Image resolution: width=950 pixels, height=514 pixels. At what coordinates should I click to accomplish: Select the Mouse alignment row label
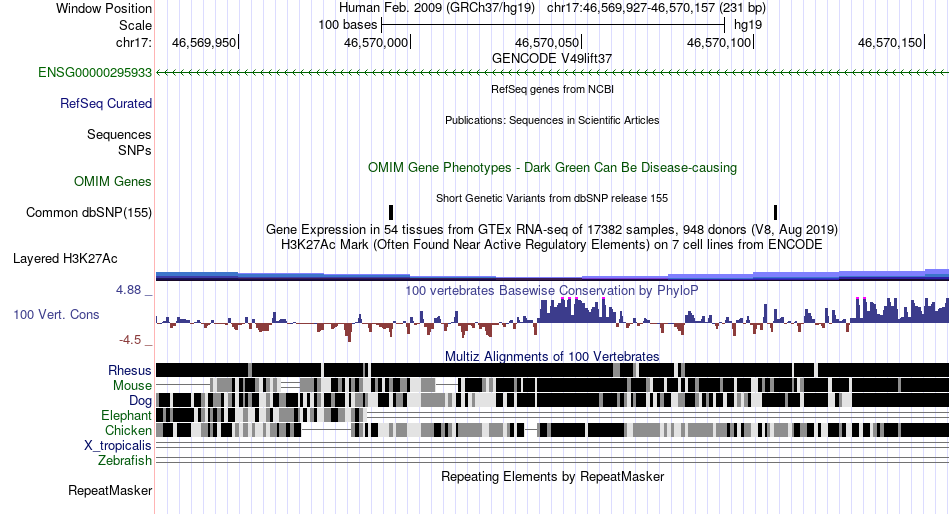132,386
